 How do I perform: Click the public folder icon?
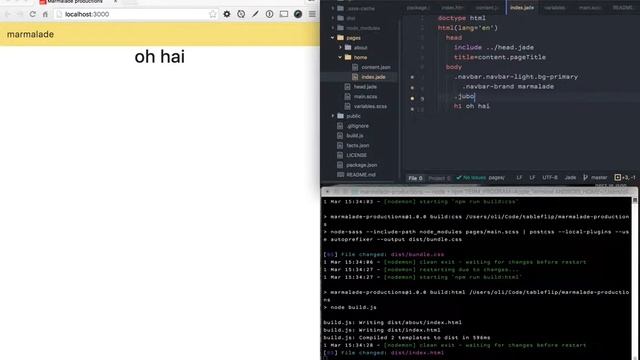(x=340, y=116)
